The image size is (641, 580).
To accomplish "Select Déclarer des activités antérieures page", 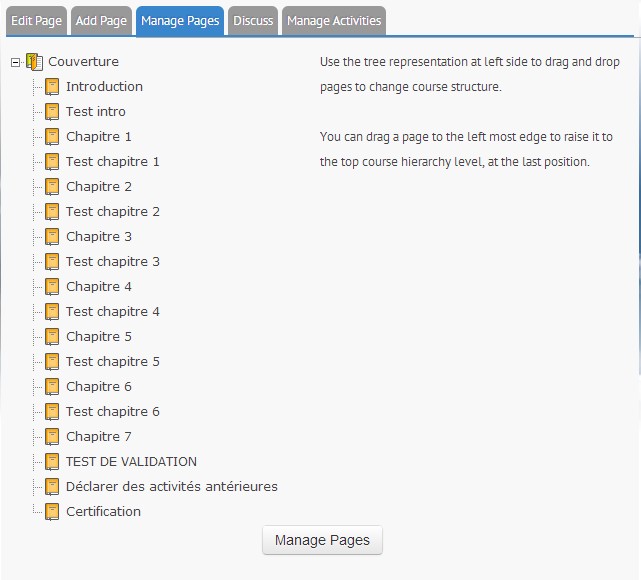I will (x=172, y=487).
